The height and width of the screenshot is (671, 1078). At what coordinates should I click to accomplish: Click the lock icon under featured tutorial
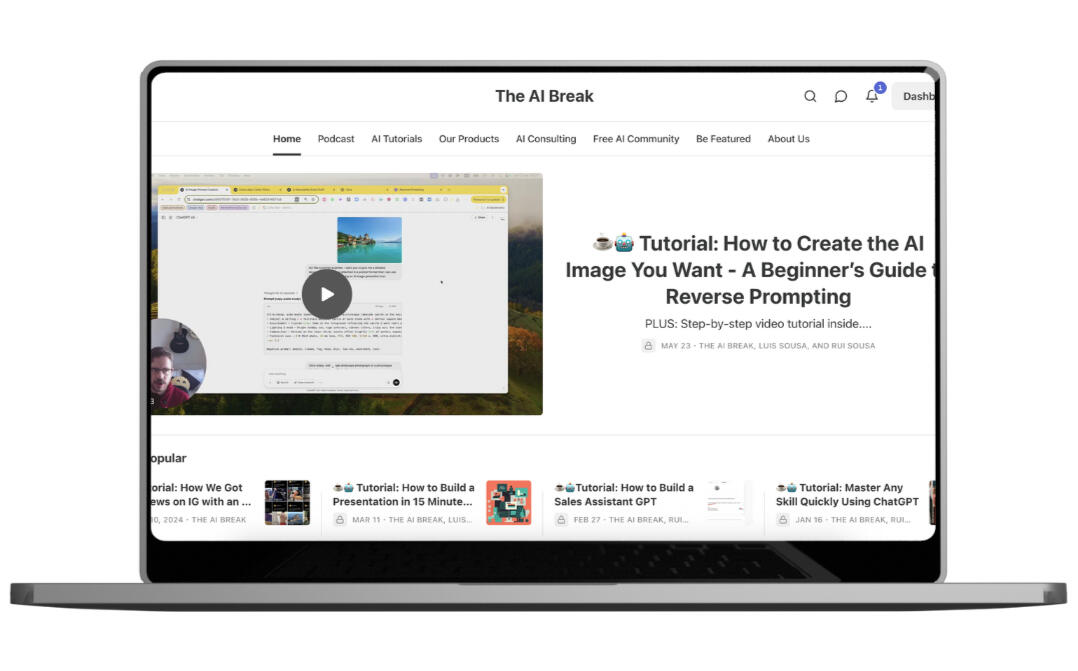648,346
